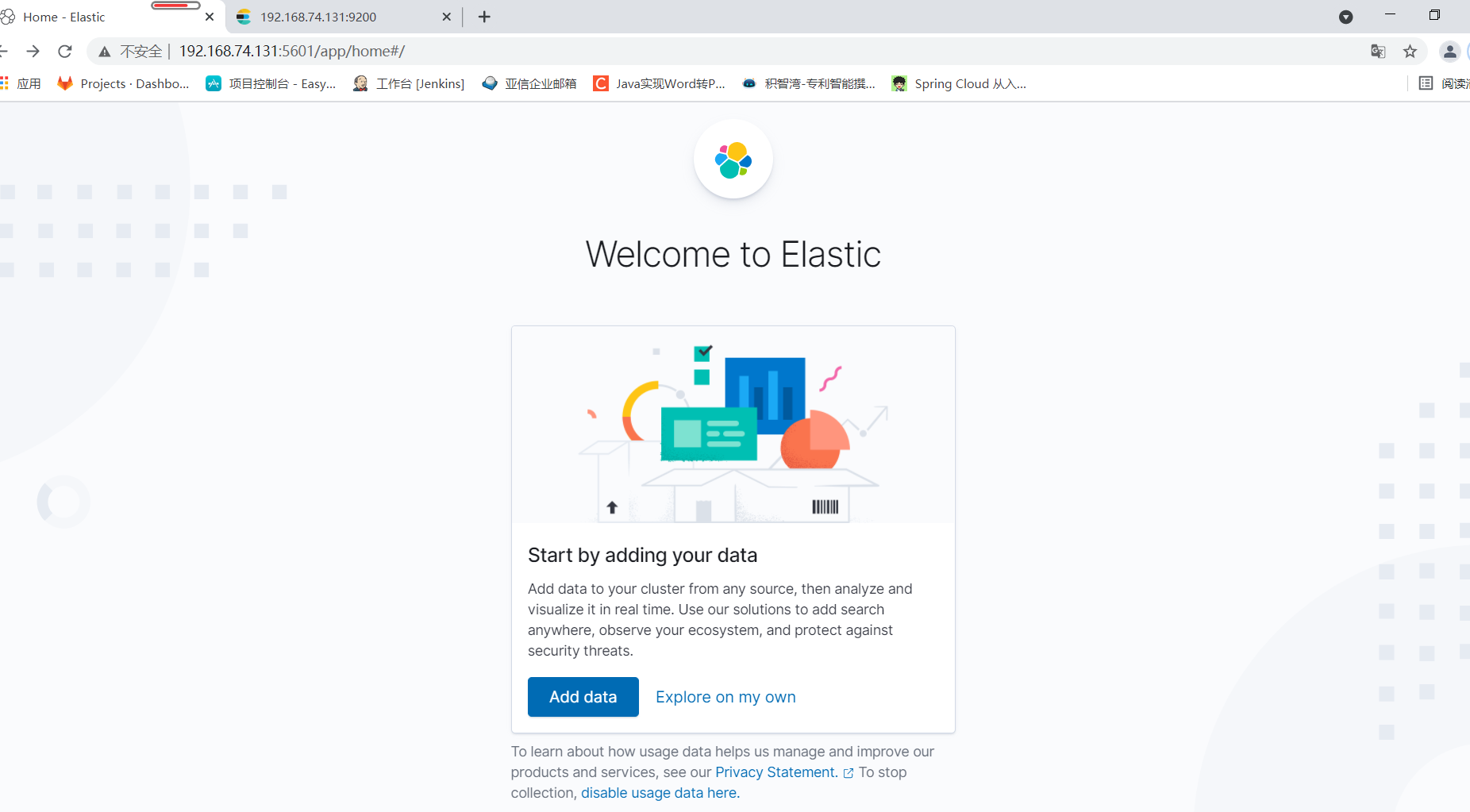Restore down the browser window

(x=1434, y=15)
